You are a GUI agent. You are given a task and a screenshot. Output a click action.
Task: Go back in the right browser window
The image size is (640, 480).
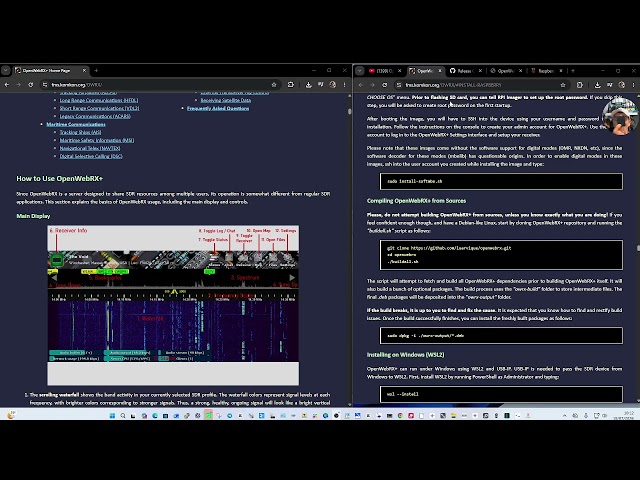(361, 85)
